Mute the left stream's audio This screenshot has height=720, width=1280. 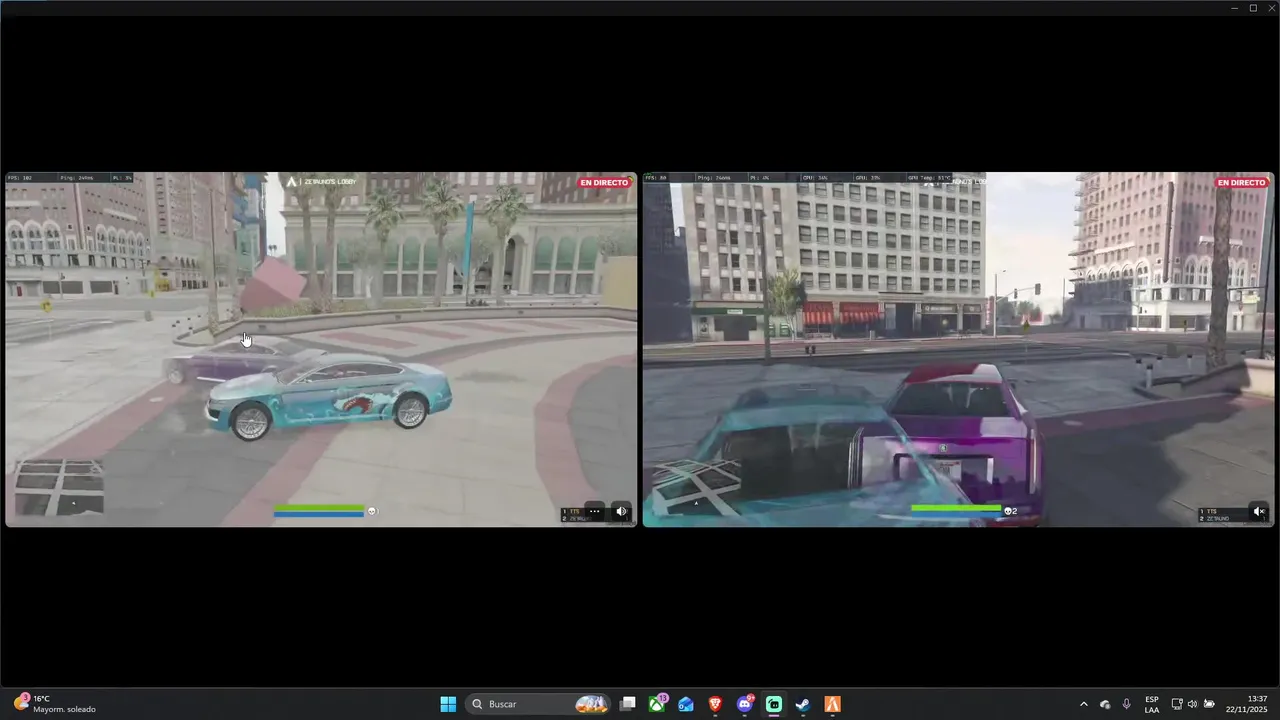coord(621,511)
